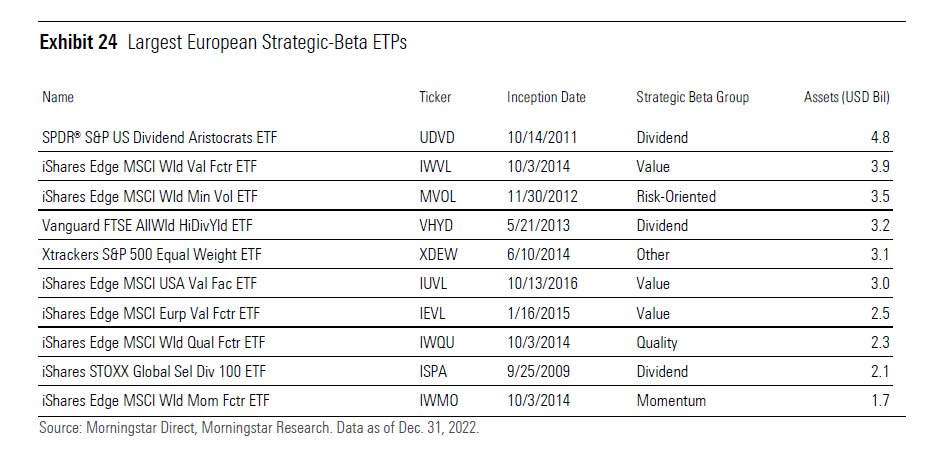
Task: Click the Assets (USD Bil) header
Action: 847,98
